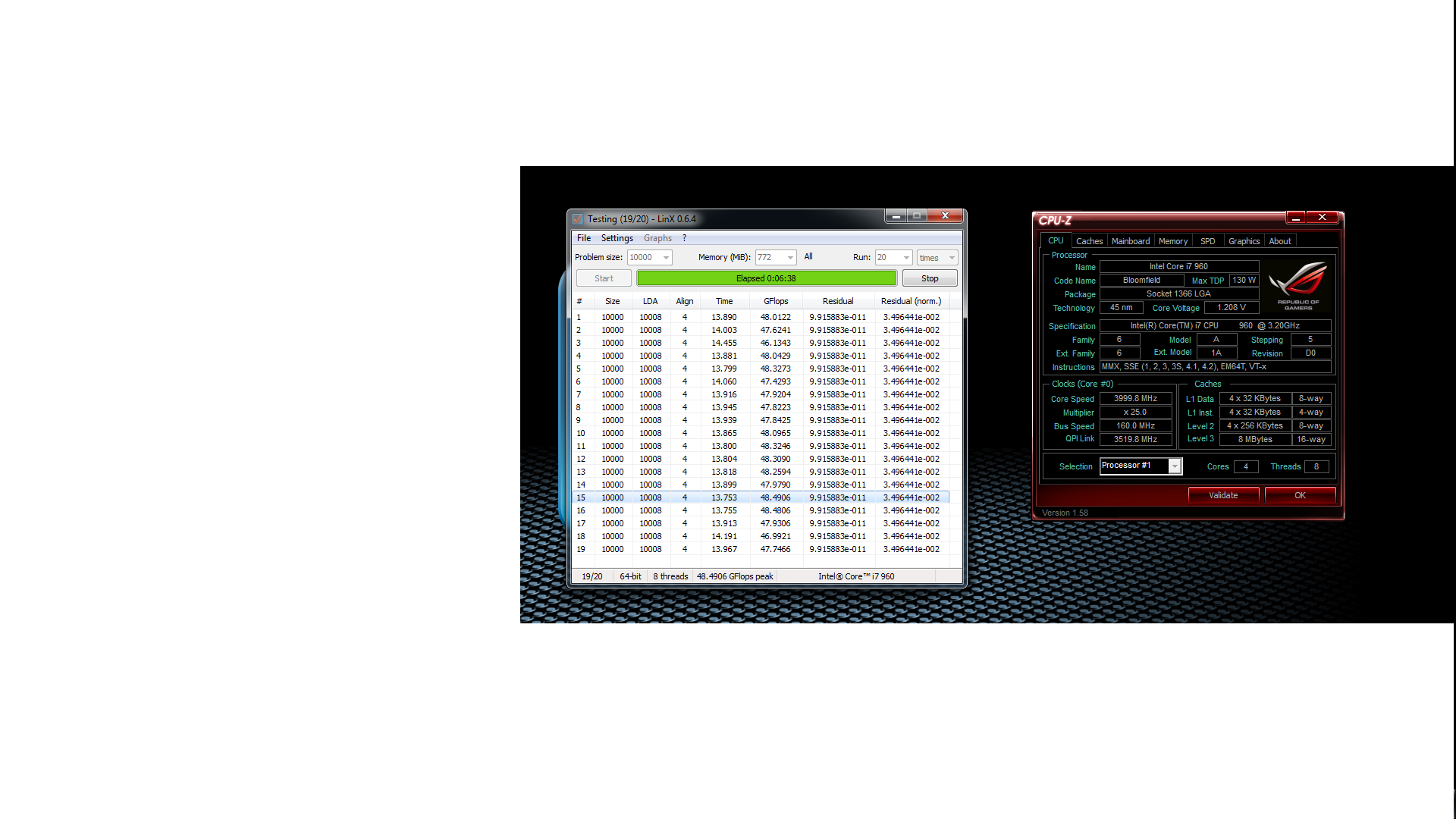1456x819 pixels.
Task: Click OK in CPU-Z
Action: [x=1300, y=495]
